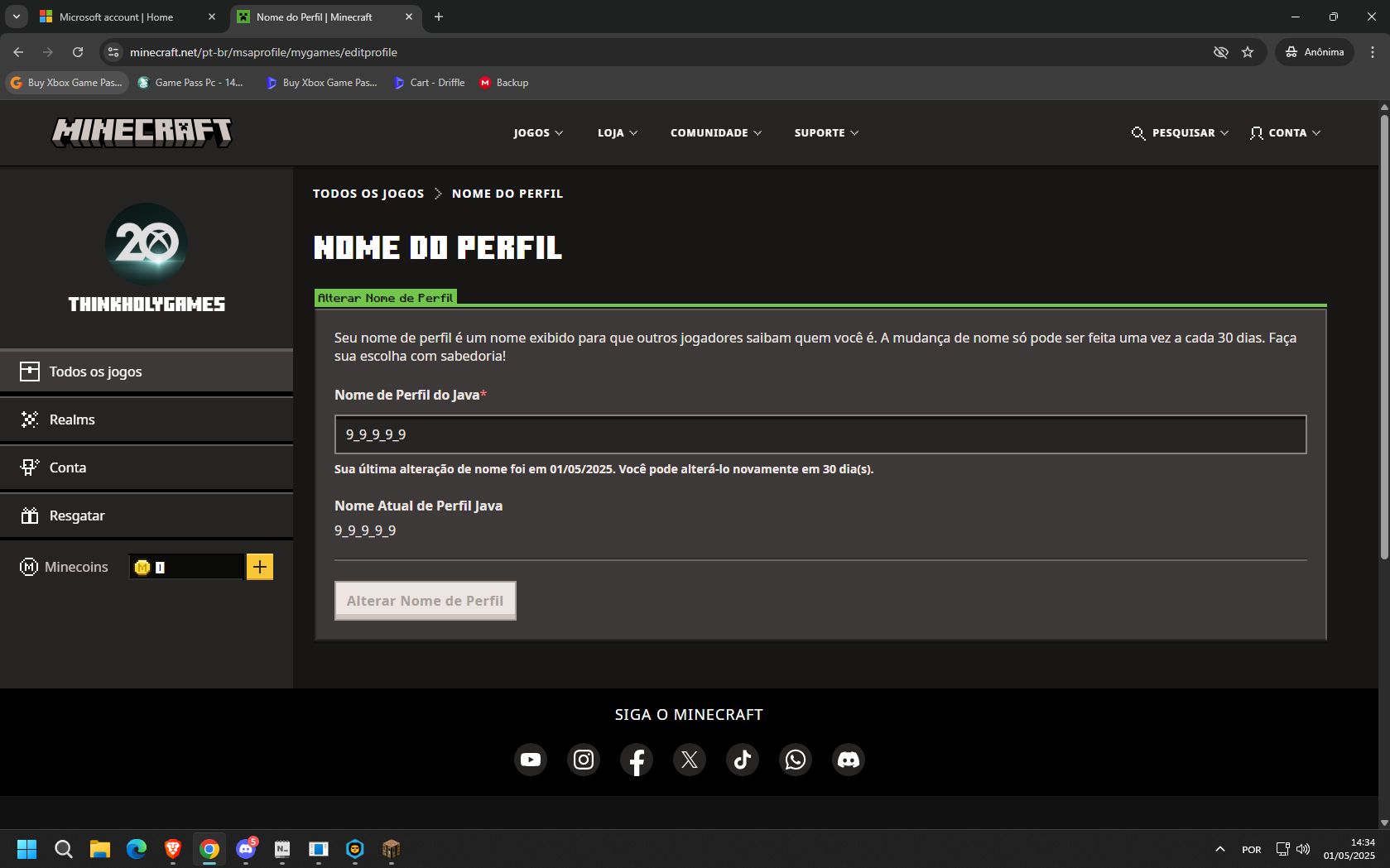
Task: Open Windows taskbar search
Action: coord(64,849)
